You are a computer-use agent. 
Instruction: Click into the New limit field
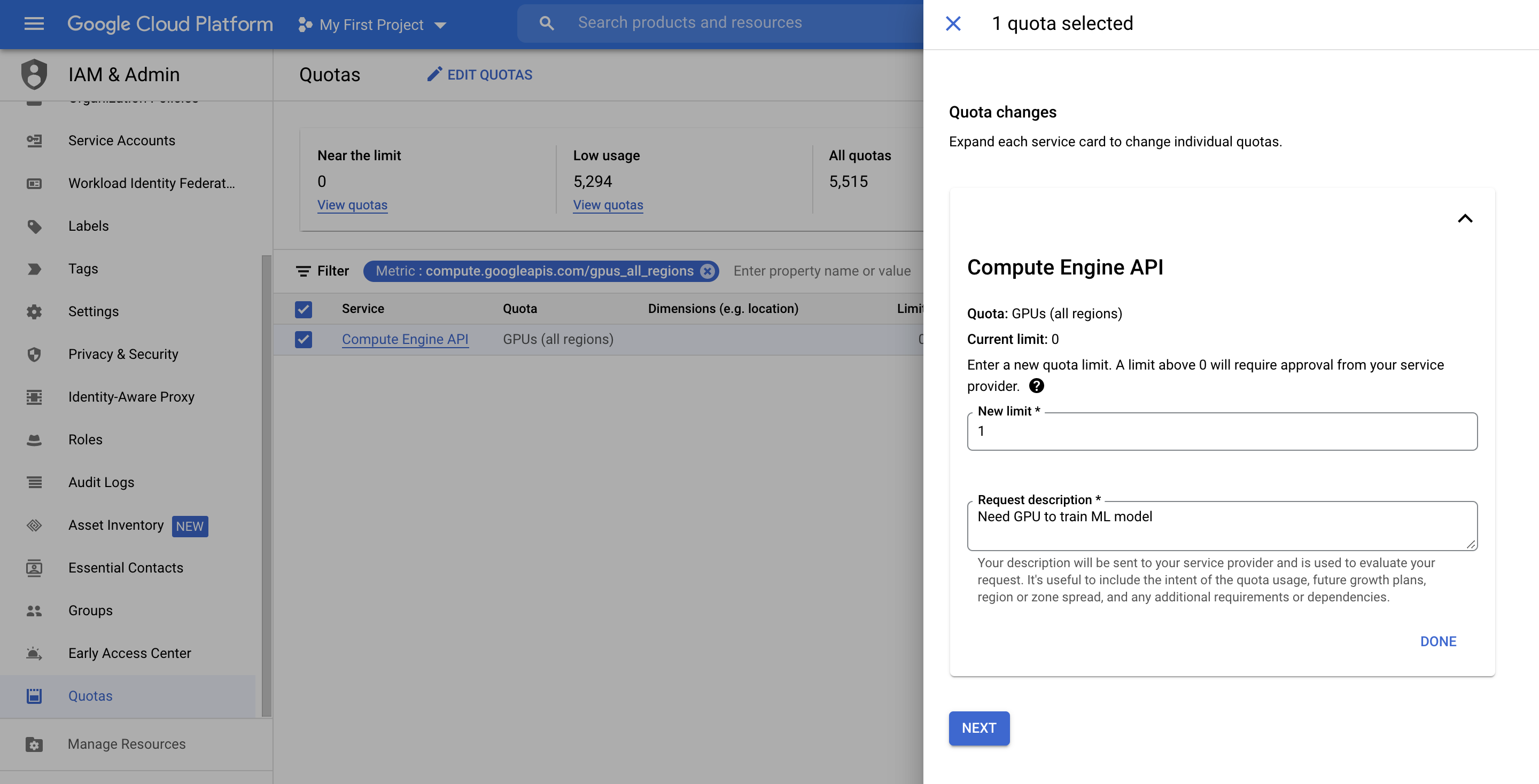coord(1222,431)
